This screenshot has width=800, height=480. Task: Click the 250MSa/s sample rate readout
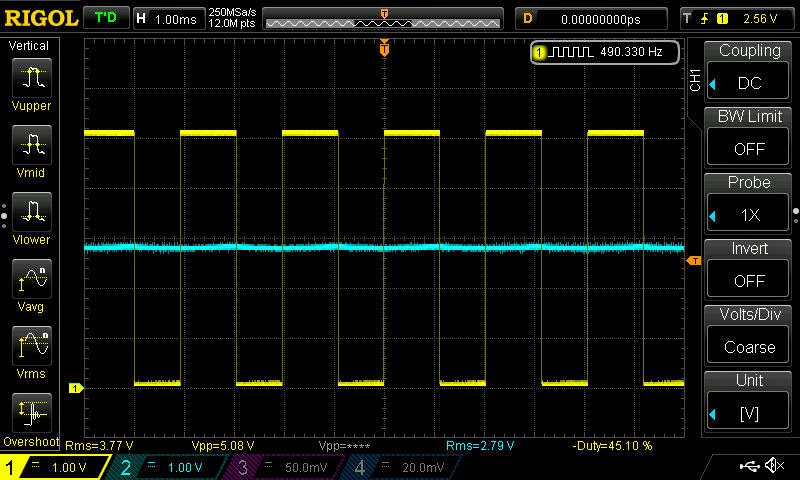tap(232, 12)
